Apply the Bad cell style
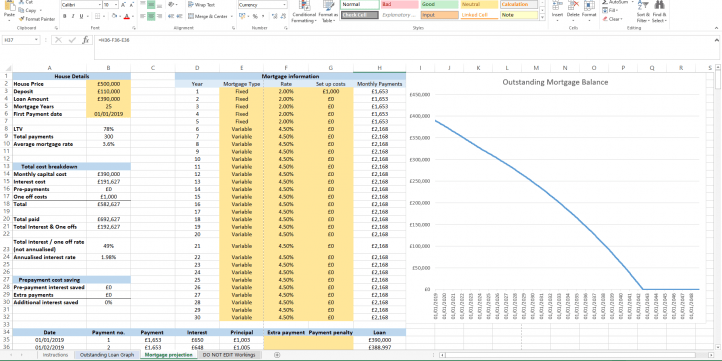The height and width of the screenshot is (361, 722). coord(399,5)
